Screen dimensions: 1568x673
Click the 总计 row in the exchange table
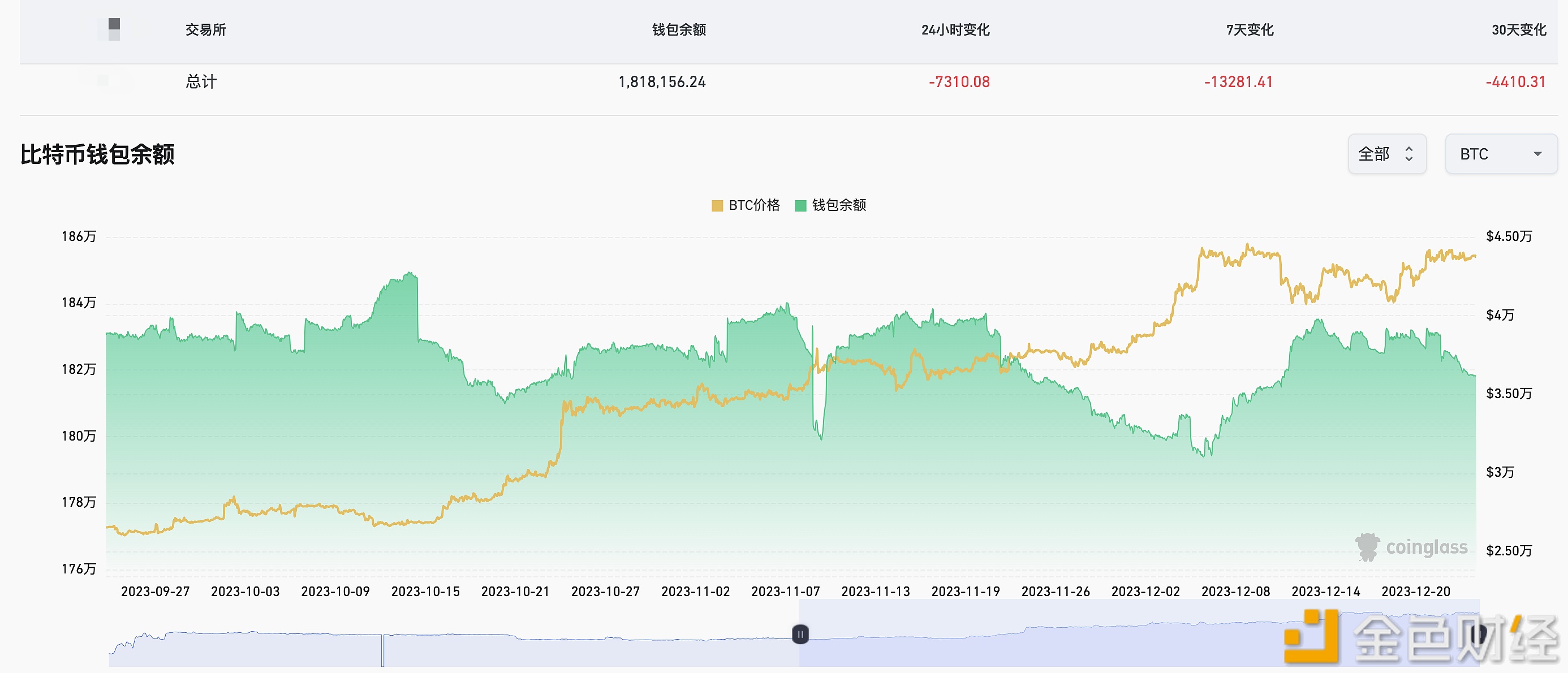201,81
